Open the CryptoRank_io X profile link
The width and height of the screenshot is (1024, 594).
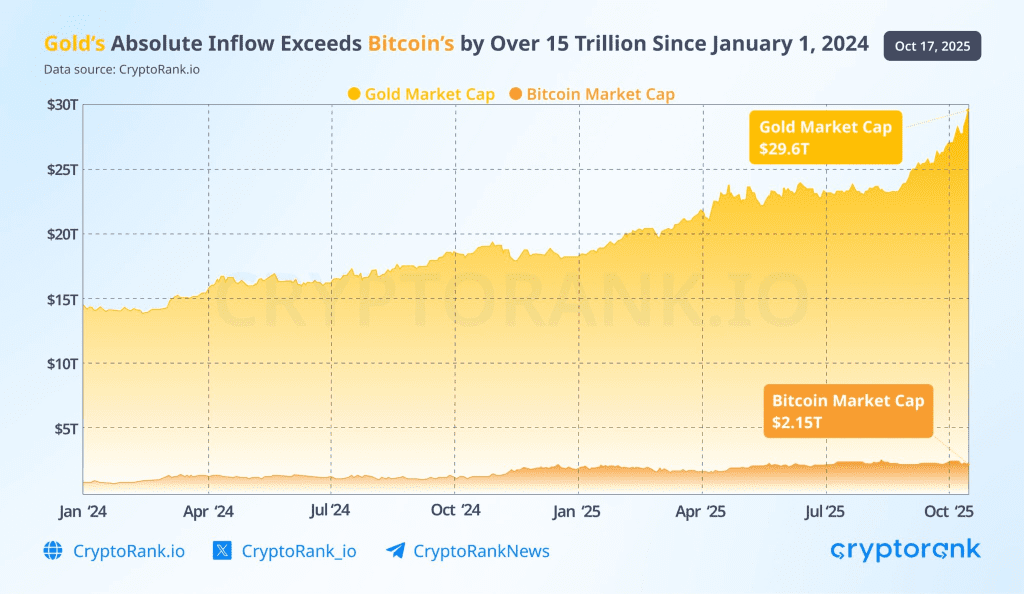pos(299,551)
